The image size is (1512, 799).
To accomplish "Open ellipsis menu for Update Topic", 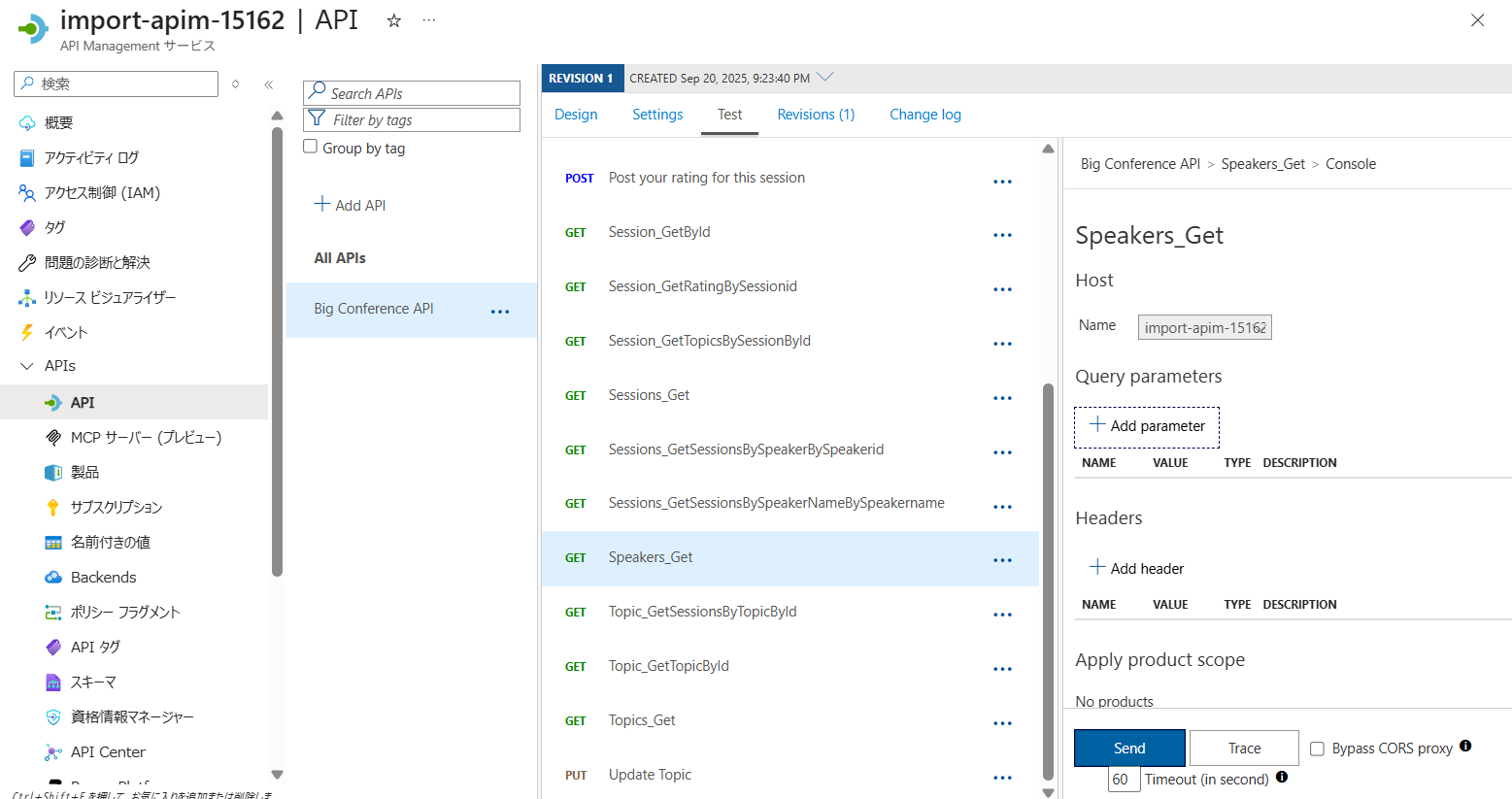I will click(1003, 778).
